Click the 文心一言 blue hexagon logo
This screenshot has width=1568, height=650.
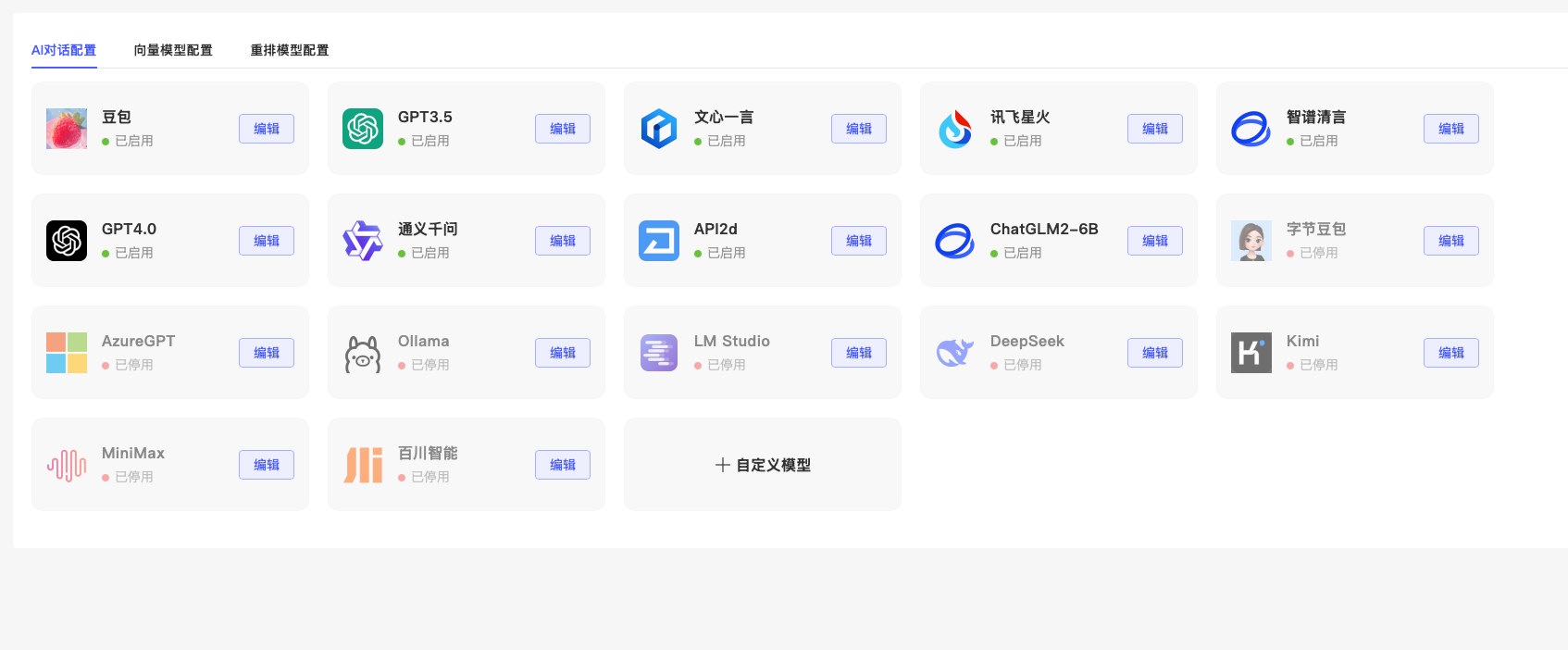point(659,129)
